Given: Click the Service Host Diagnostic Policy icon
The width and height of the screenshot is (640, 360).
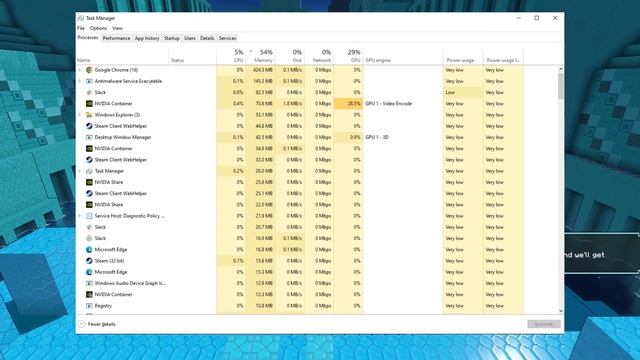Looking at the screenshot, I should [89, 216].
